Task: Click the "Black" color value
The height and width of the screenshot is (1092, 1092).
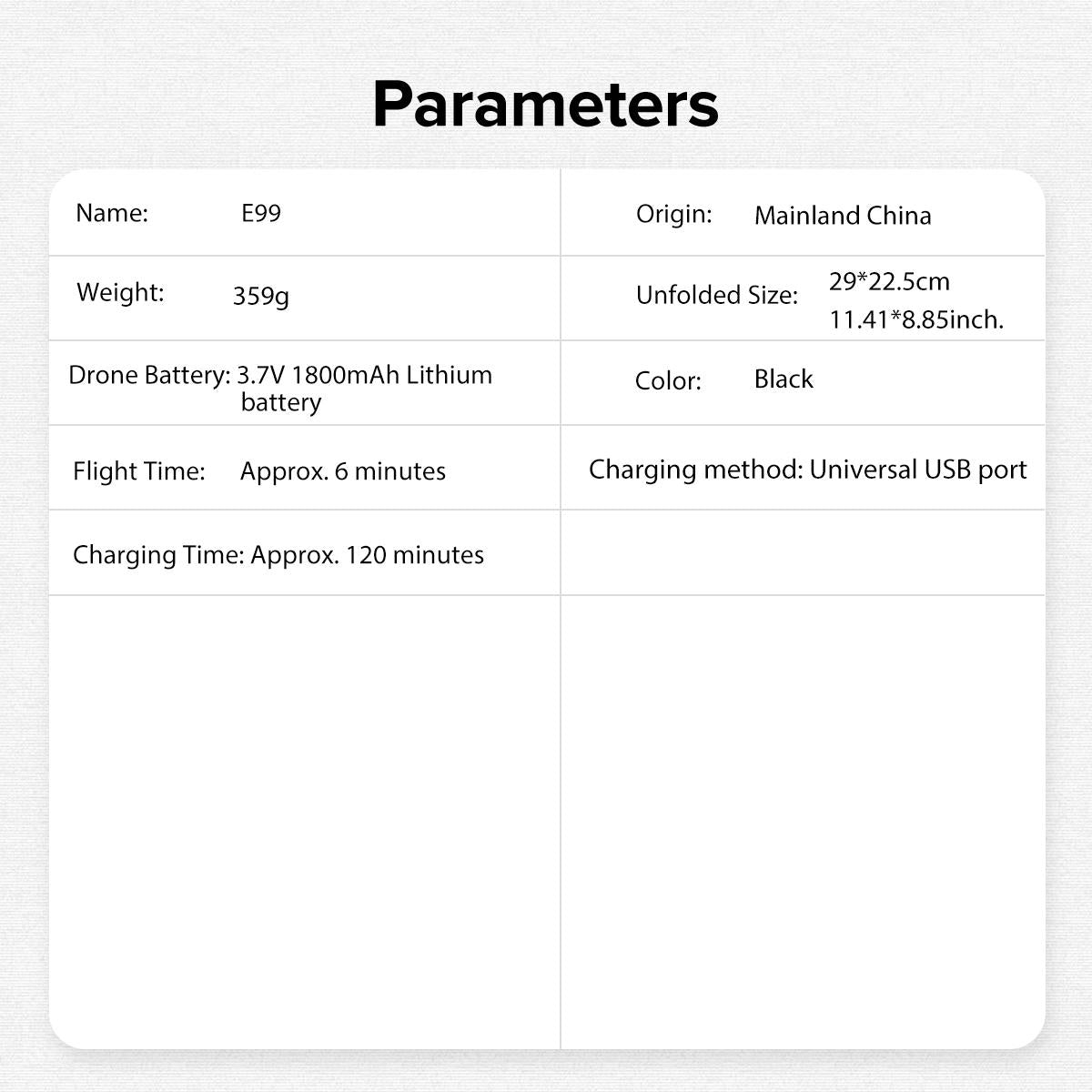Action: click(x=784, y=379)
